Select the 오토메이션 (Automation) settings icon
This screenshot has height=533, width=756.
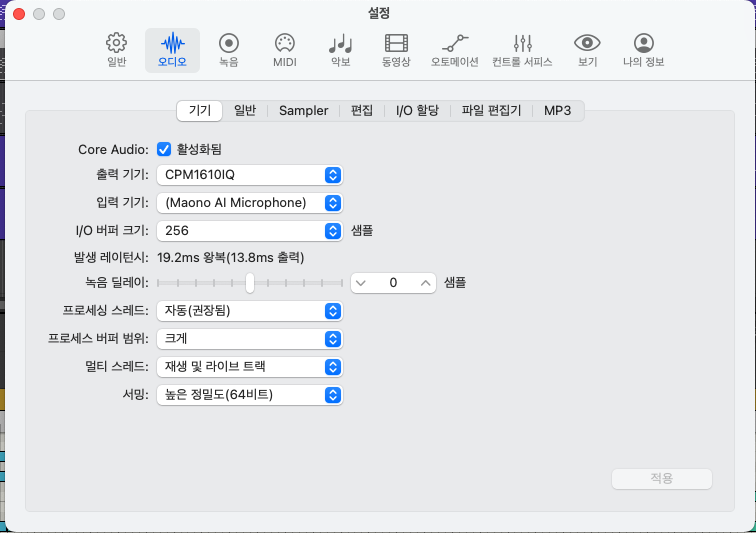point(455,49)
